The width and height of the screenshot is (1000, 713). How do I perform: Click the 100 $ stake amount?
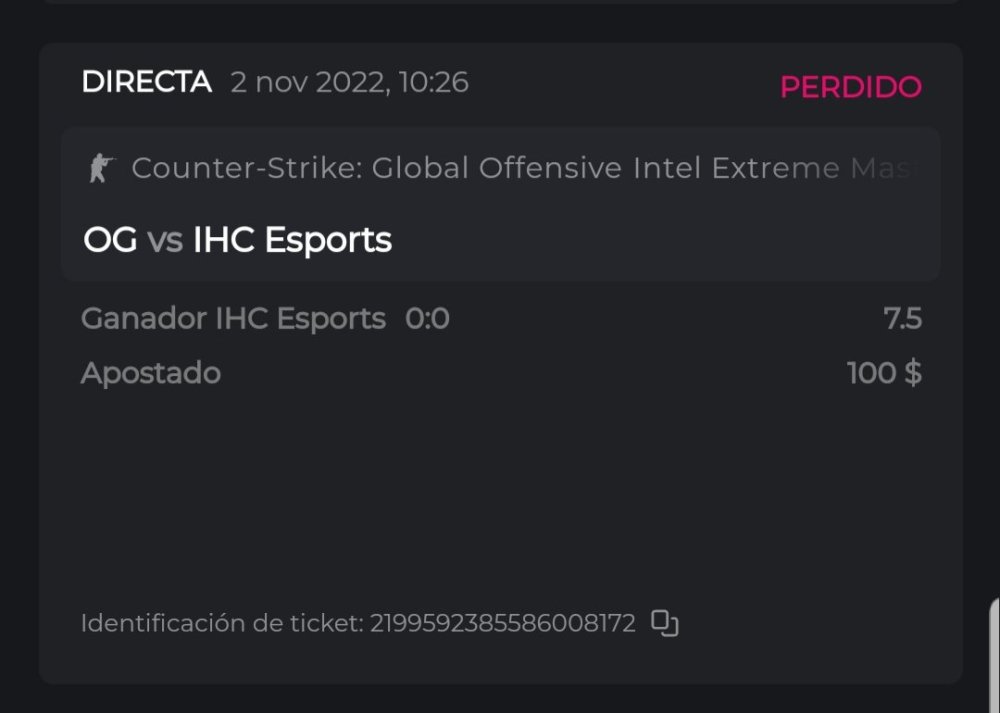pos(884,373)
